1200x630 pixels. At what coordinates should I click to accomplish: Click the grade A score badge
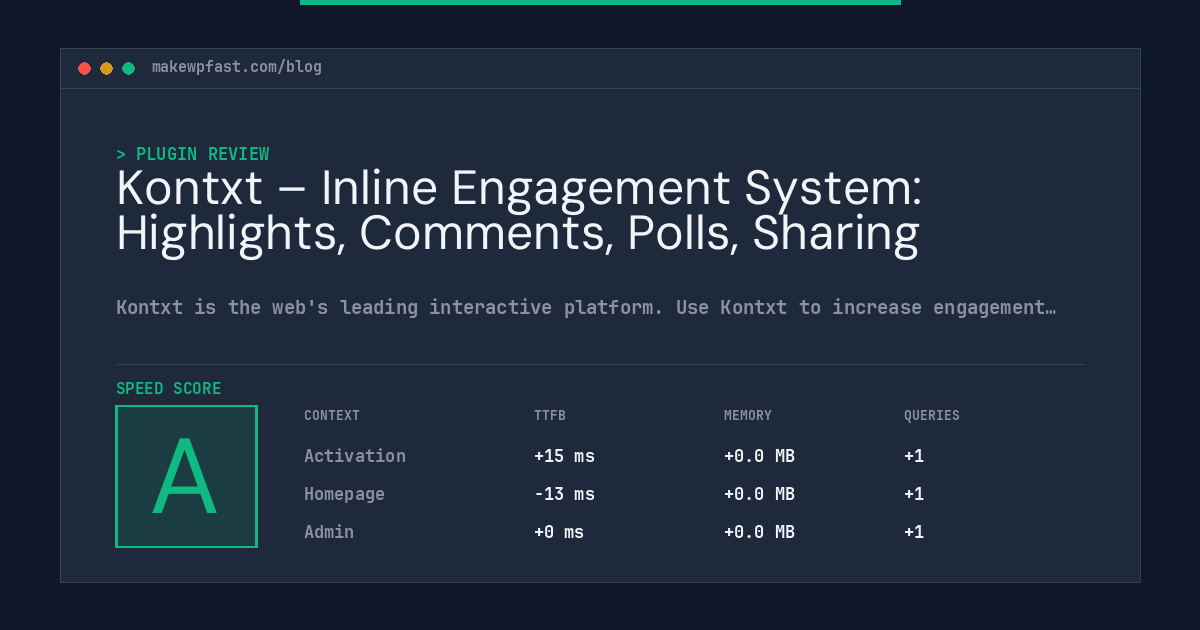tap(186, 476)
